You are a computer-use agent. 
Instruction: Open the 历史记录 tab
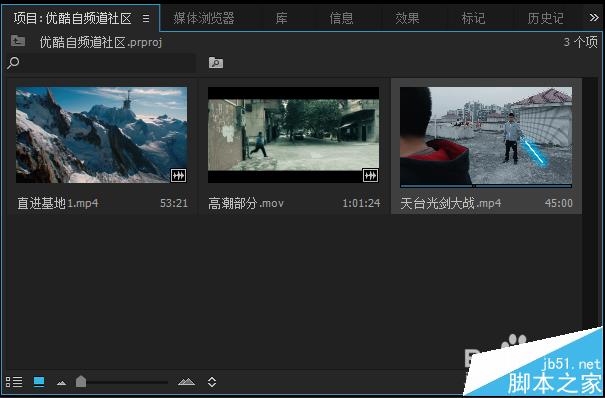(x=545, y=18)
